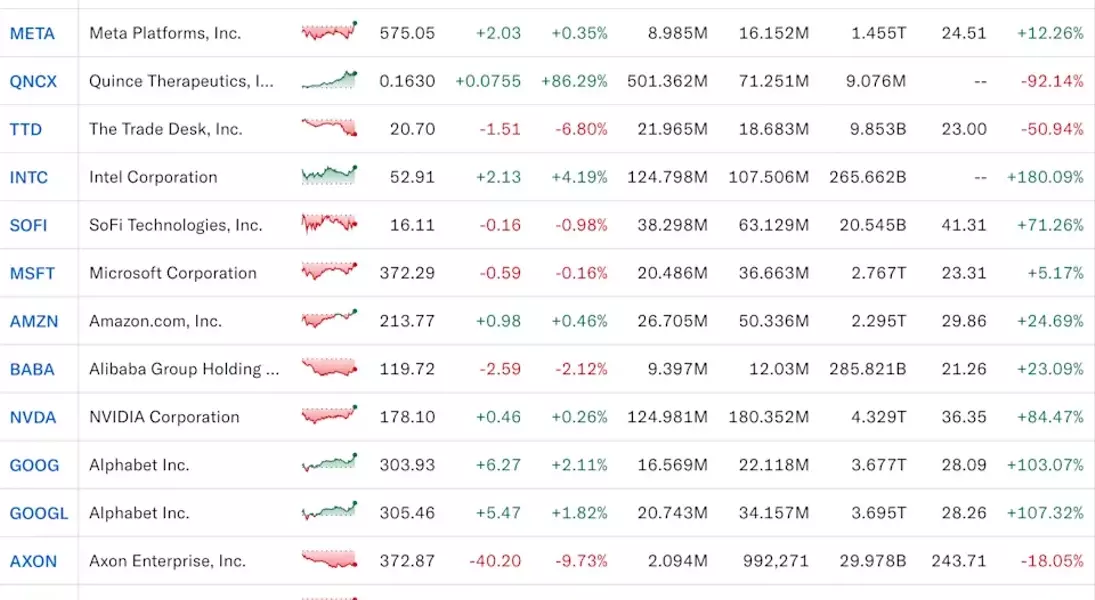Click Intel Corporation's green sparkline chart

[x=329, y=176]
